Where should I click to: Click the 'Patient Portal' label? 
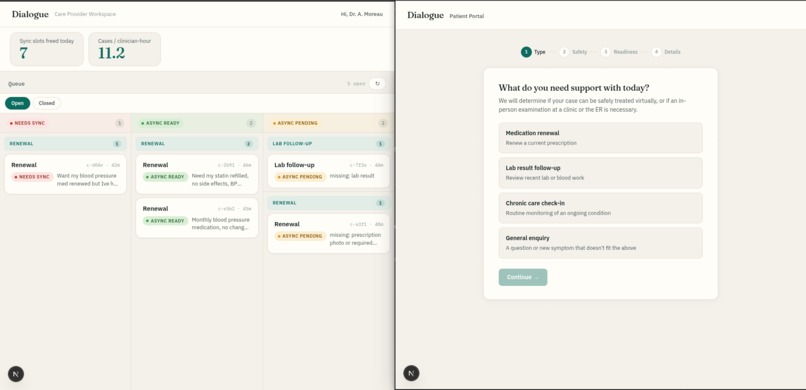point(467,16)
